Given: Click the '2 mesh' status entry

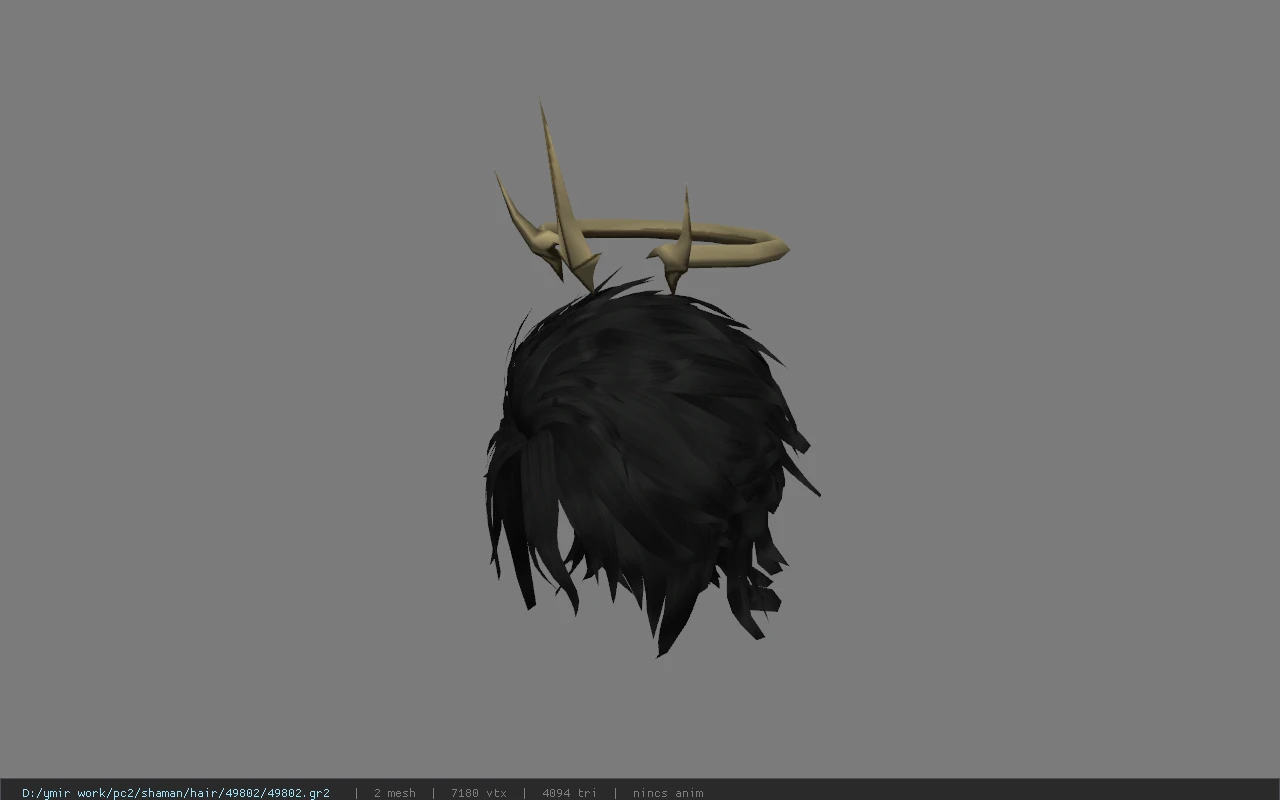Looking at the screenshot, I should (x=394, y=792).
